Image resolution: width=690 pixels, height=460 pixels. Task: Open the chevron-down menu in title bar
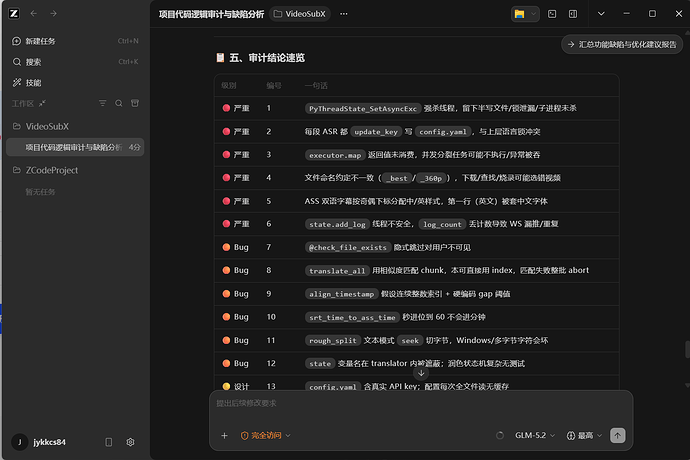click(601, 14)
